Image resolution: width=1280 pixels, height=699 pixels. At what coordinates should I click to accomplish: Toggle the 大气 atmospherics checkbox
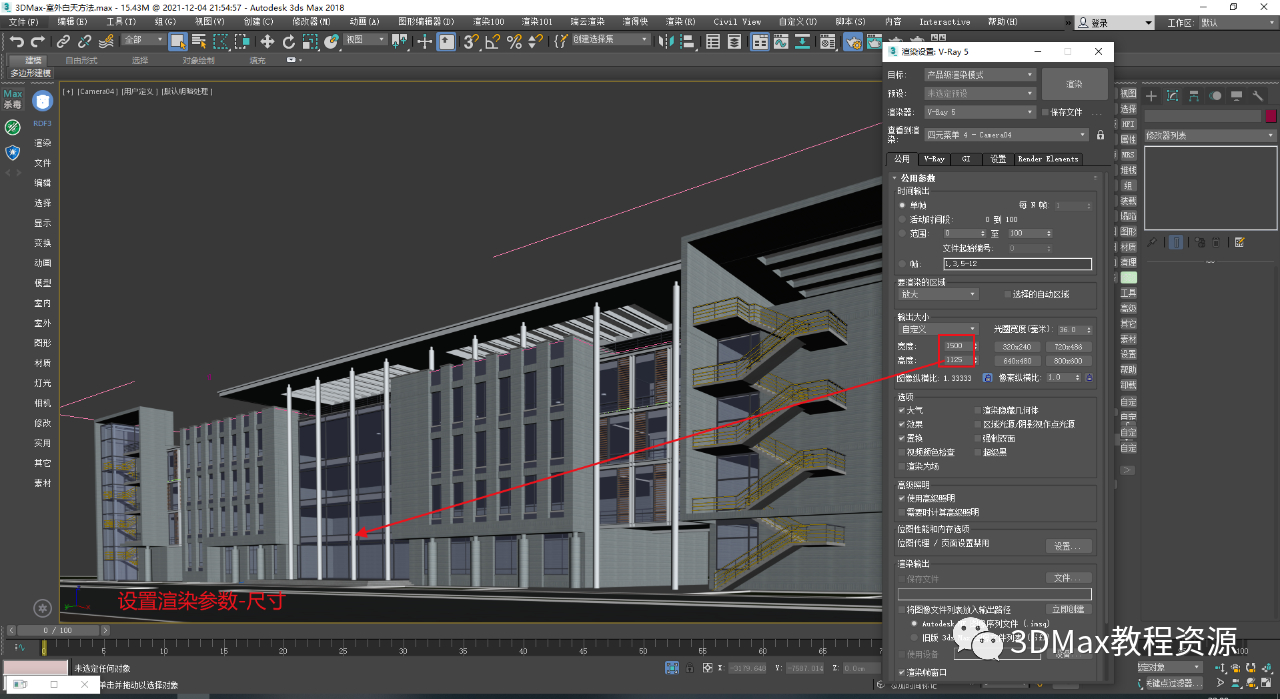coord(902,410)
